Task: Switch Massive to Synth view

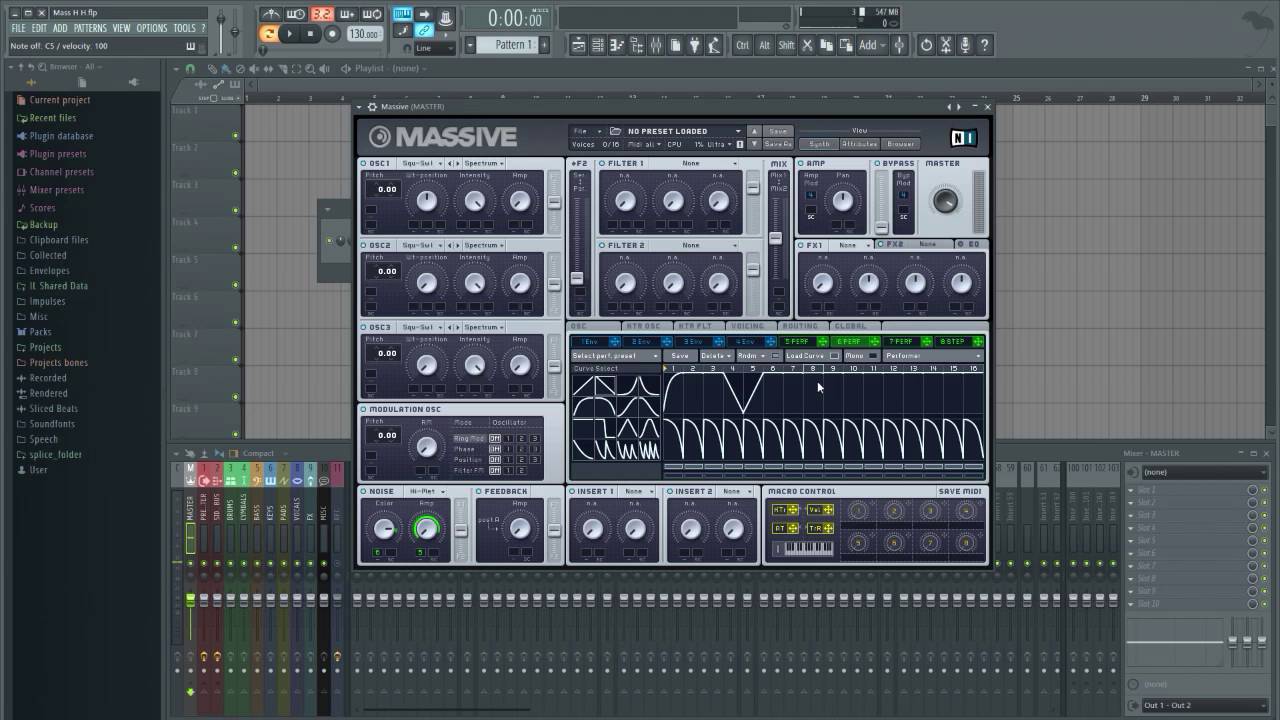Action: pos(819,144)
